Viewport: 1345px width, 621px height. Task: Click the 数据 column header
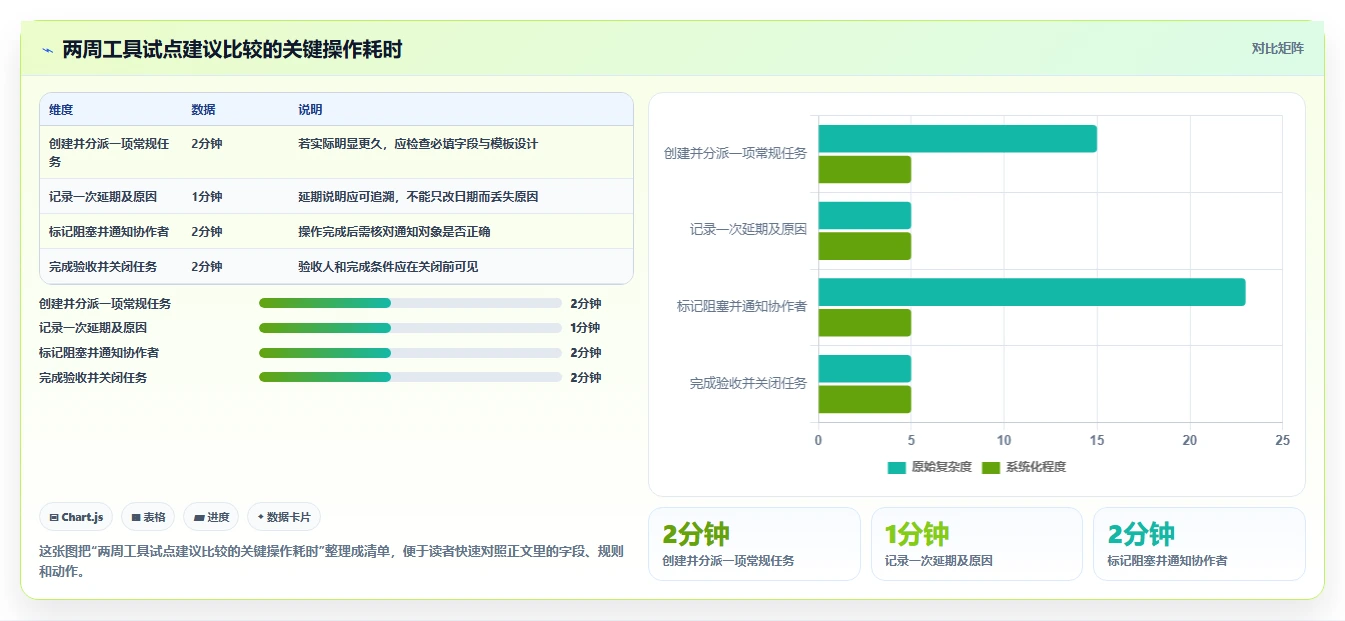point(203,110)
